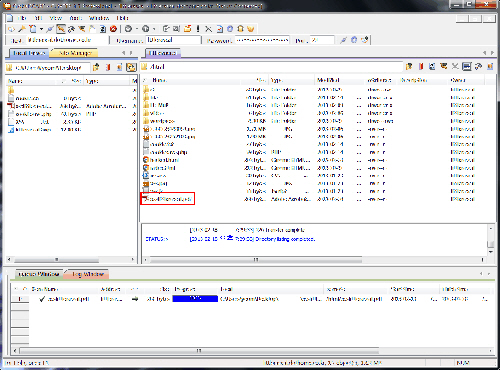
Task: Open the Help menu
Action: 122,18
